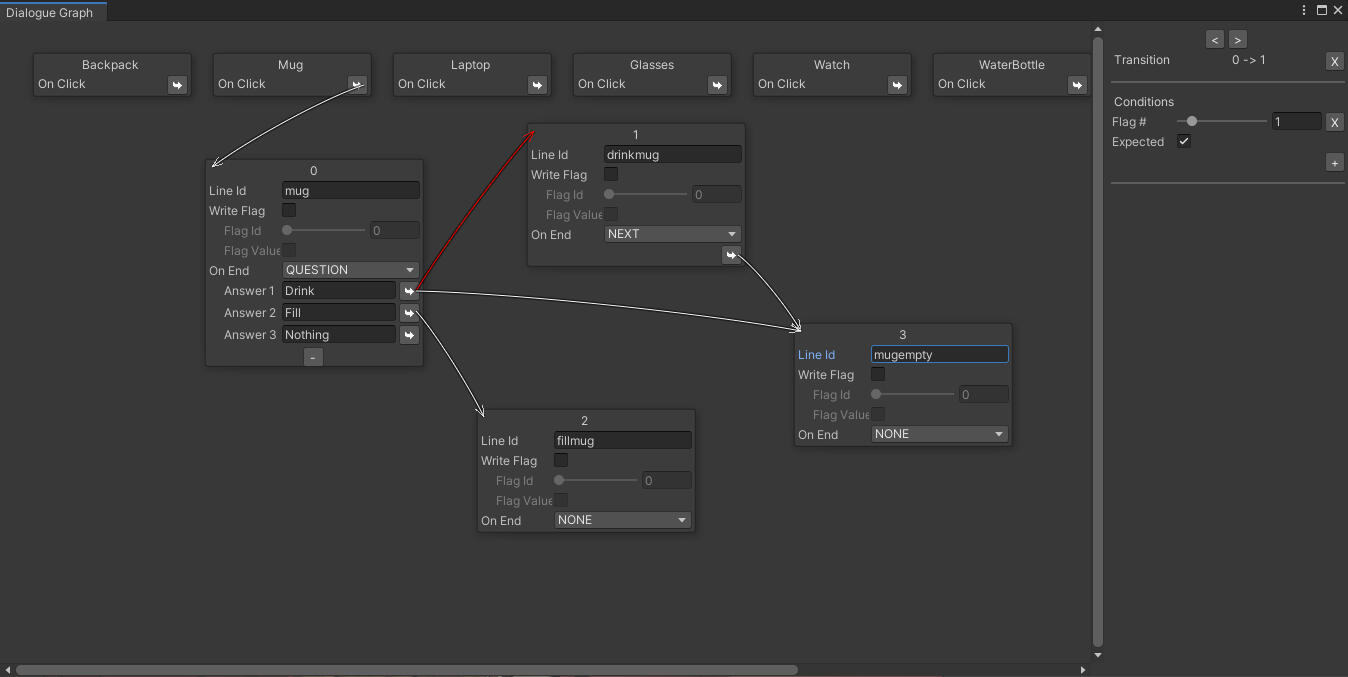
Task: Maximize the Dialogue Graph window
Action: [1321, 10]
